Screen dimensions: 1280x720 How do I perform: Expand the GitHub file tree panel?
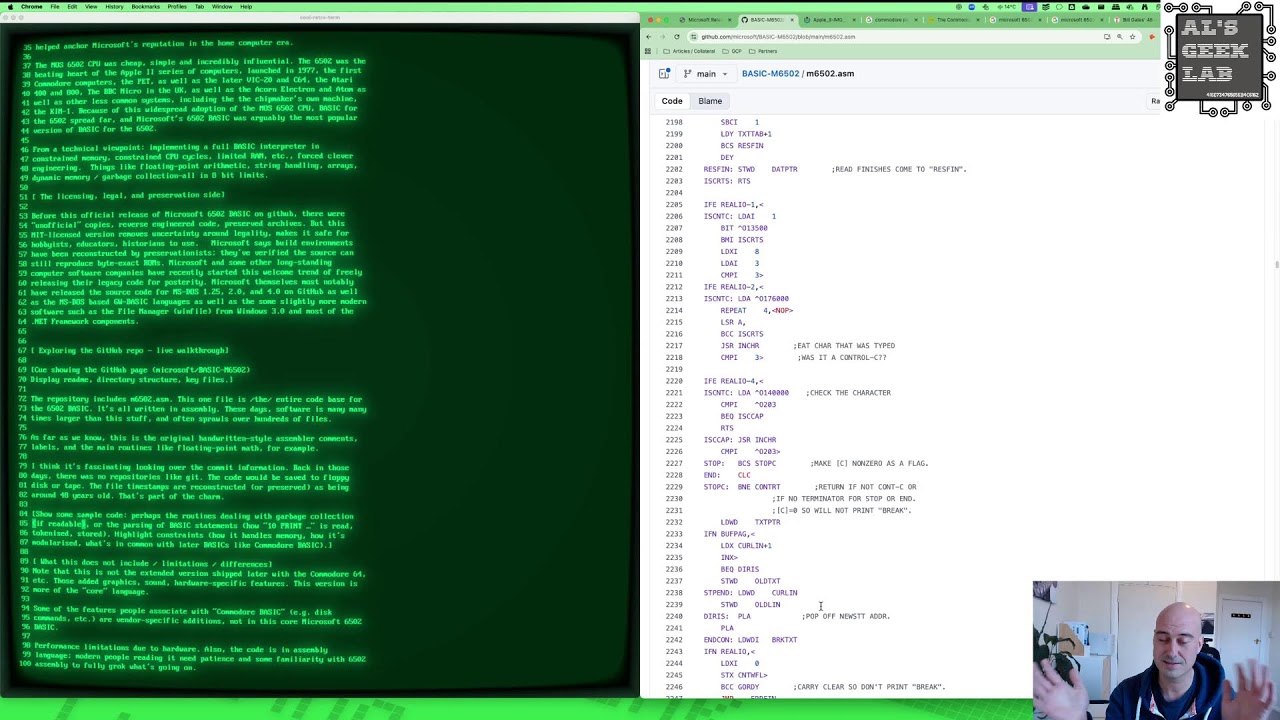pyautogui.click(x=664, y=73)
